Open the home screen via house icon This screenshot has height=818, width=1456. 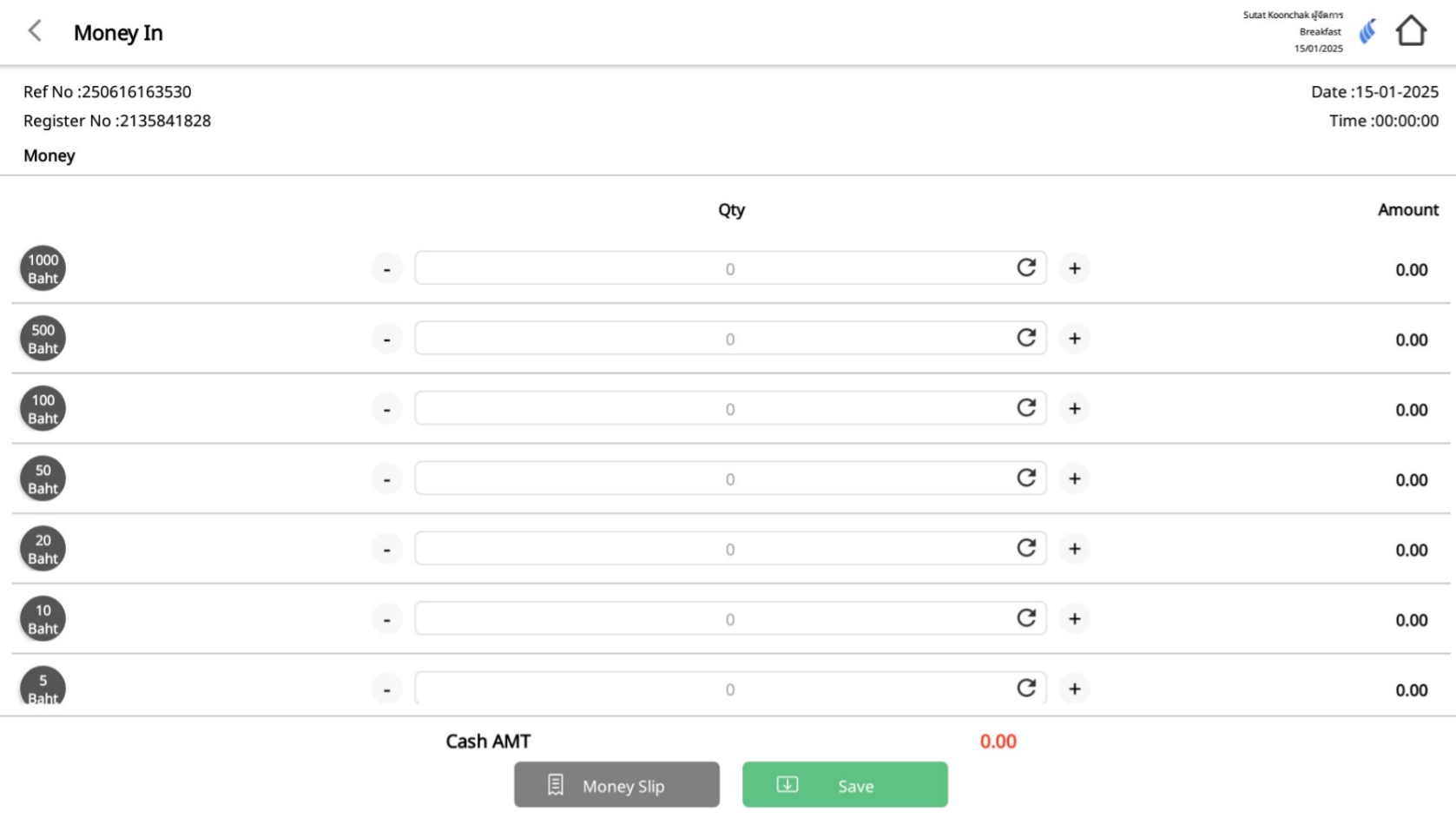pyautogui.click(x=1411, y=31)
